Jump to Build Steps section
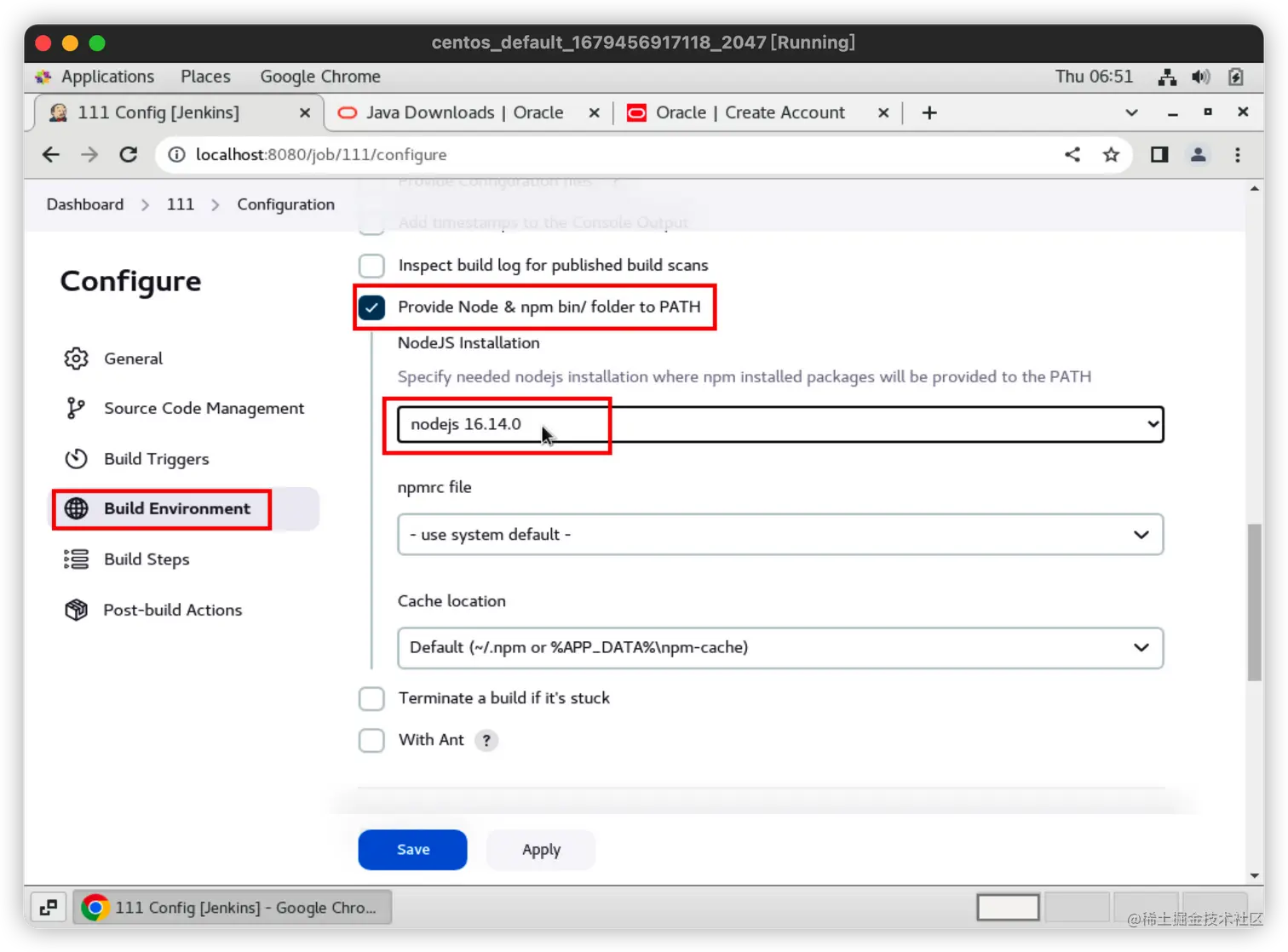 coord(147,559)
